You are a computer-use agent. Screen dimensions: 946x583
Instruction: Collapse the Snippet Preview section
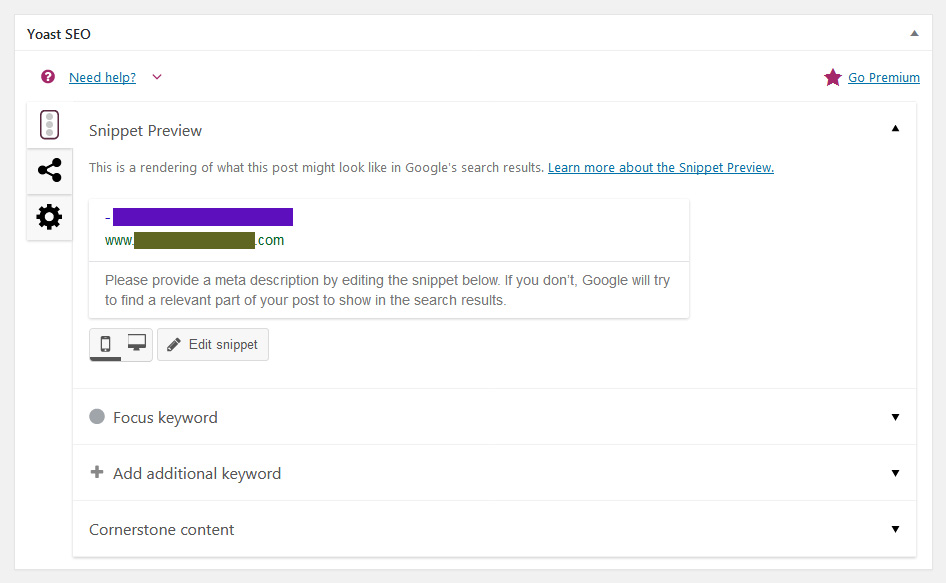point(895,128)
